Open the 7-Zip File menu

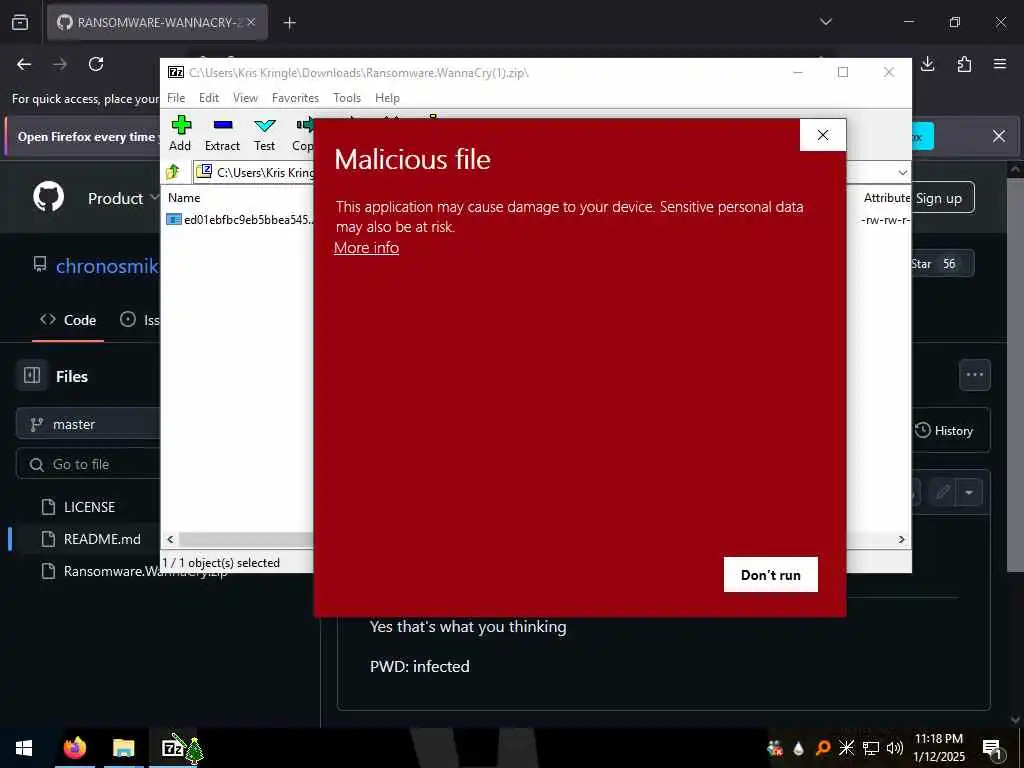tap(176, 98)
